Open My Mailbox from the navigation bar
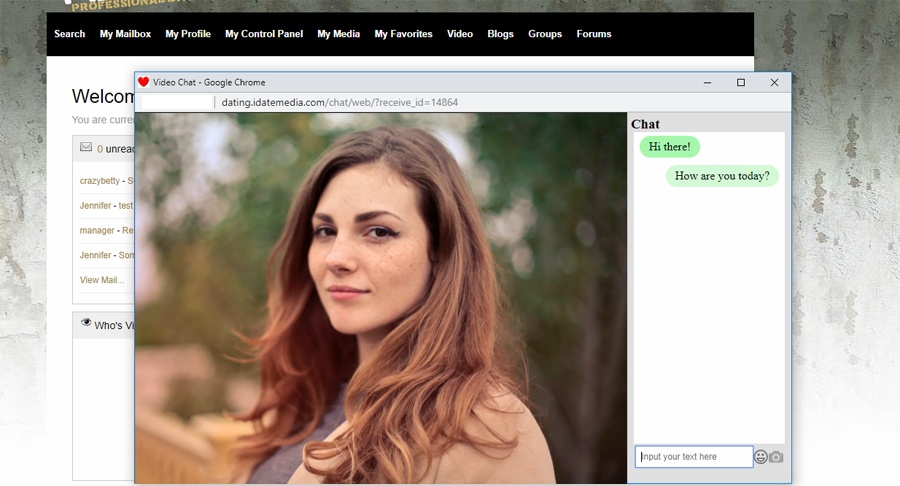The width and height of the screenshot is (900, 486). pyautogui.click(x=125, y=34)
